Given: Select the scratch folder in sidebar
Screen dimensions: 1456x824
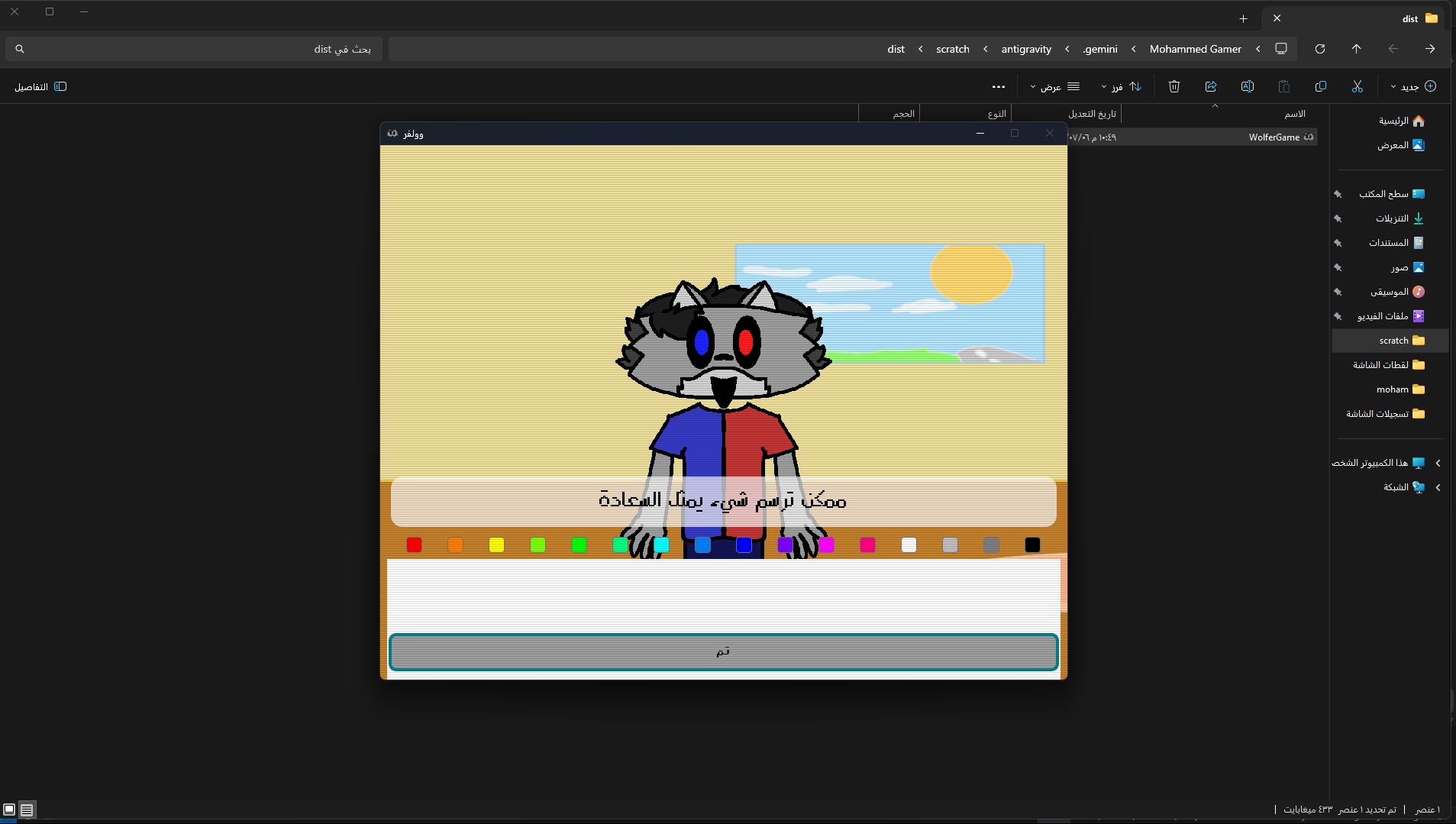Looking at the screenshot, I should click(1391, 341).
